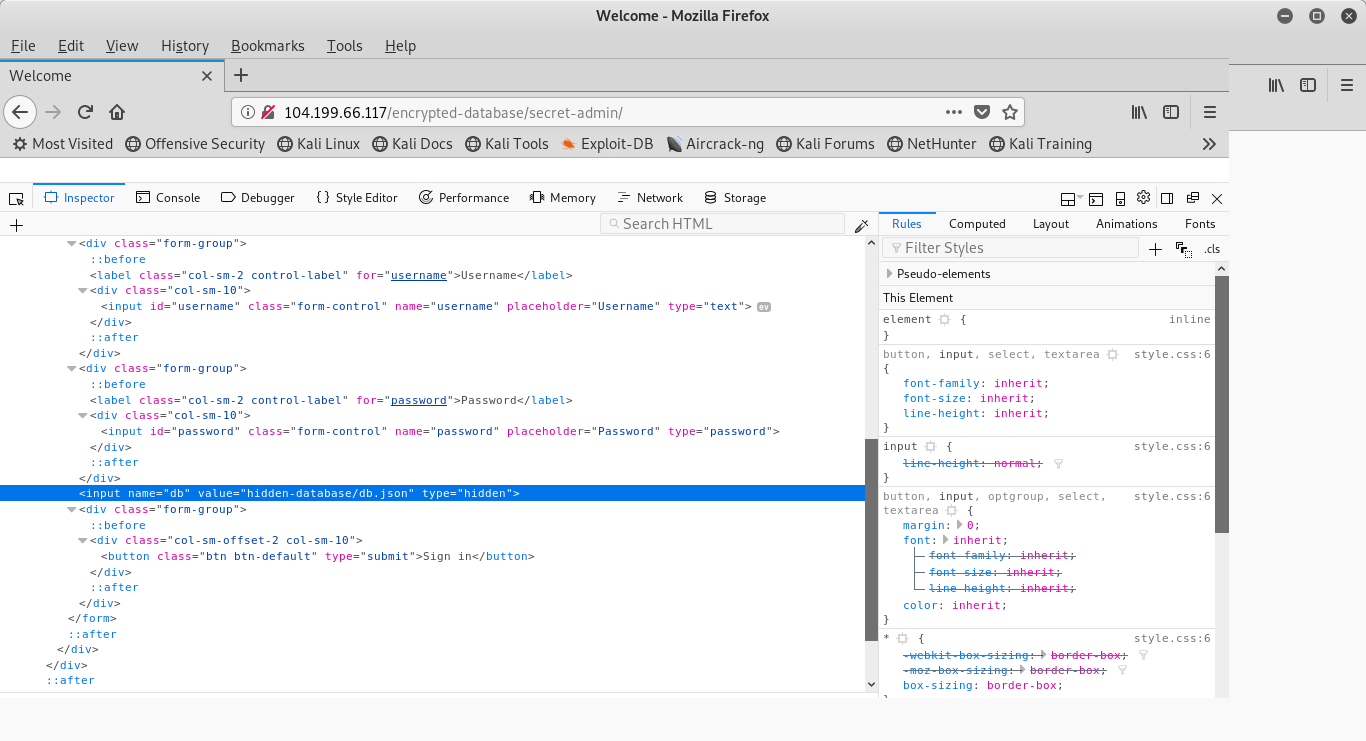Activate the element picker tool
Viewport: 1366px width, 741px height.
[x=16, y=198]
